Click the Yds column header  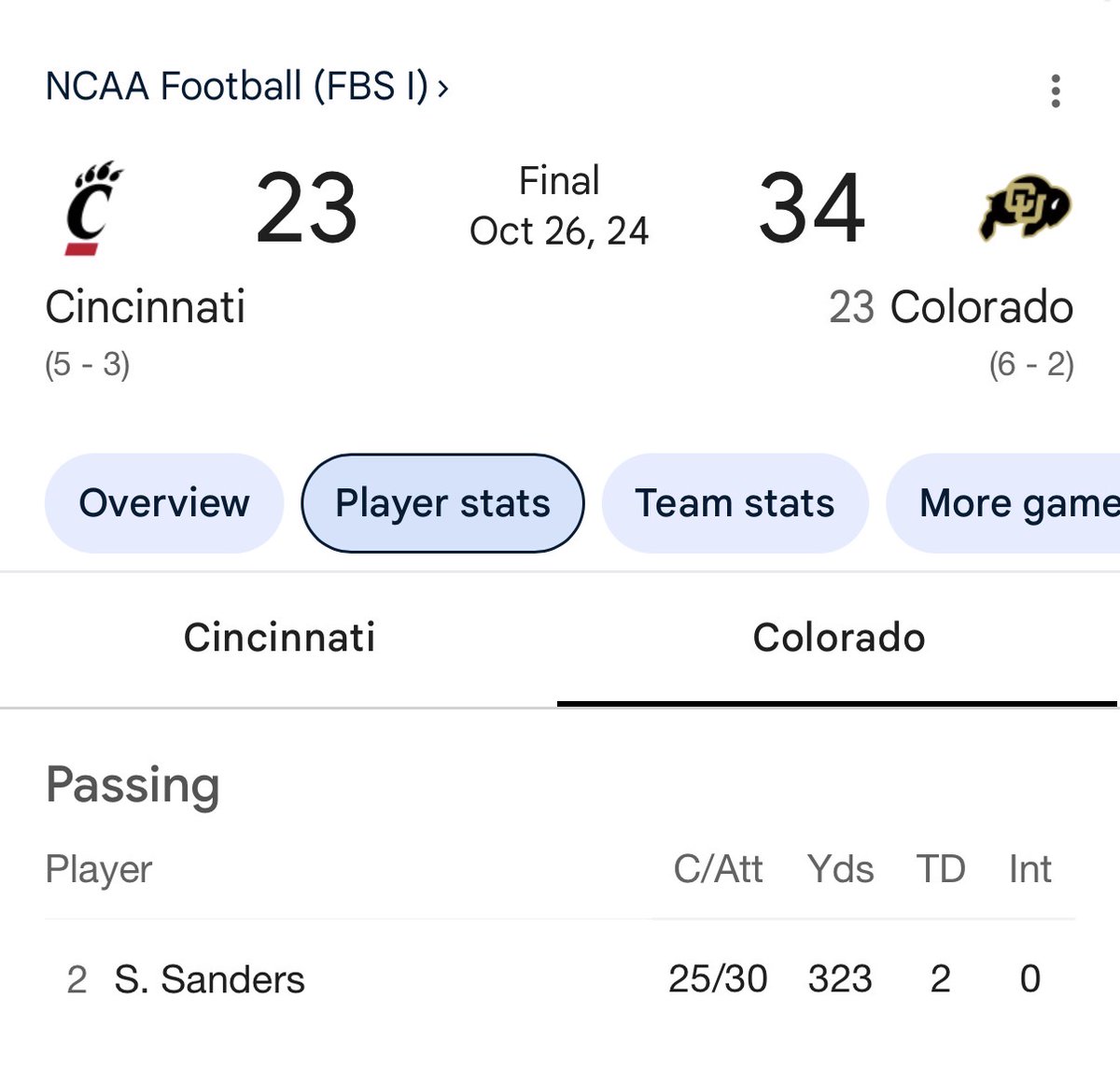coord(841,869)
